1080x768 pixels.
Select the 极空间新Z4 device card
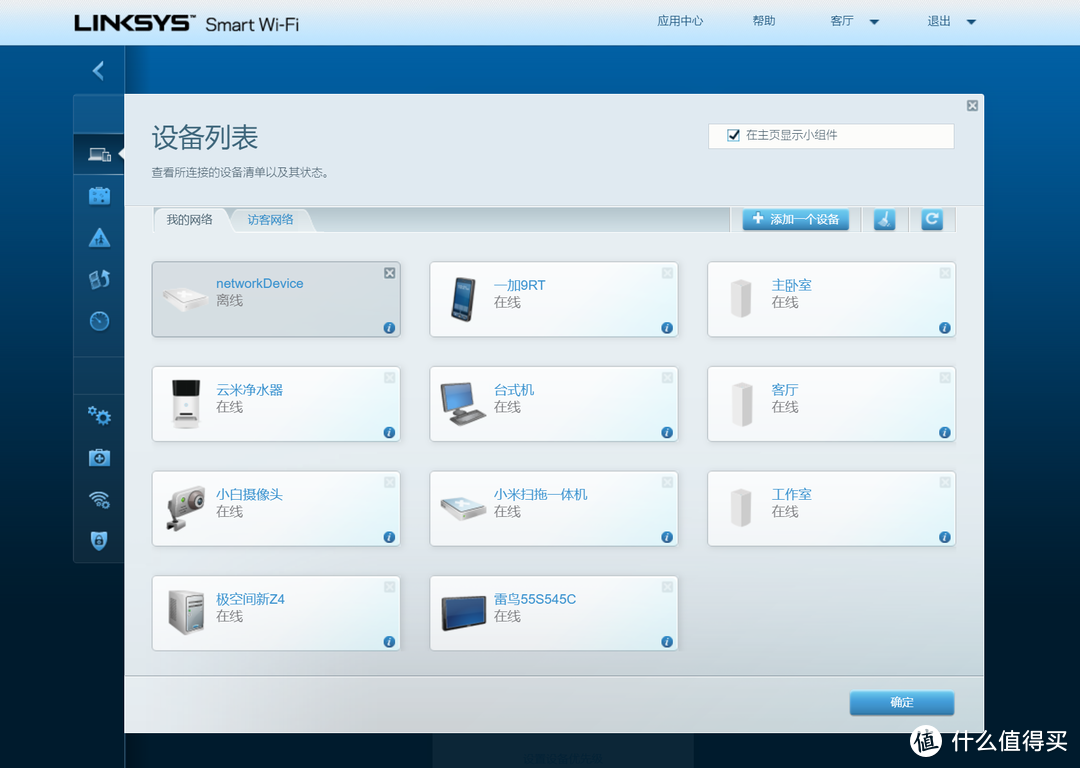coord(276,613)
